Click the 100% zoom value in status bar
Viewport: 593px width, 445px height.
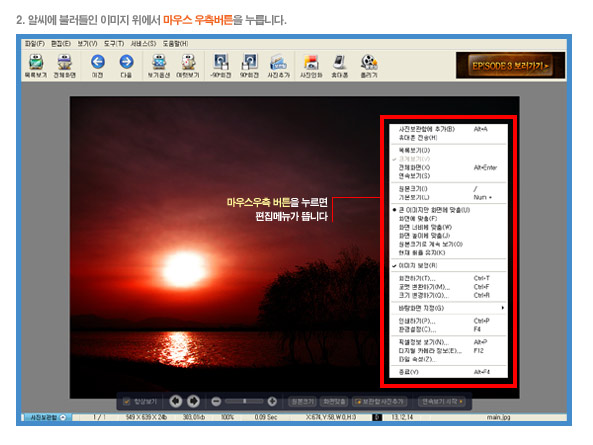click(227, 417)
